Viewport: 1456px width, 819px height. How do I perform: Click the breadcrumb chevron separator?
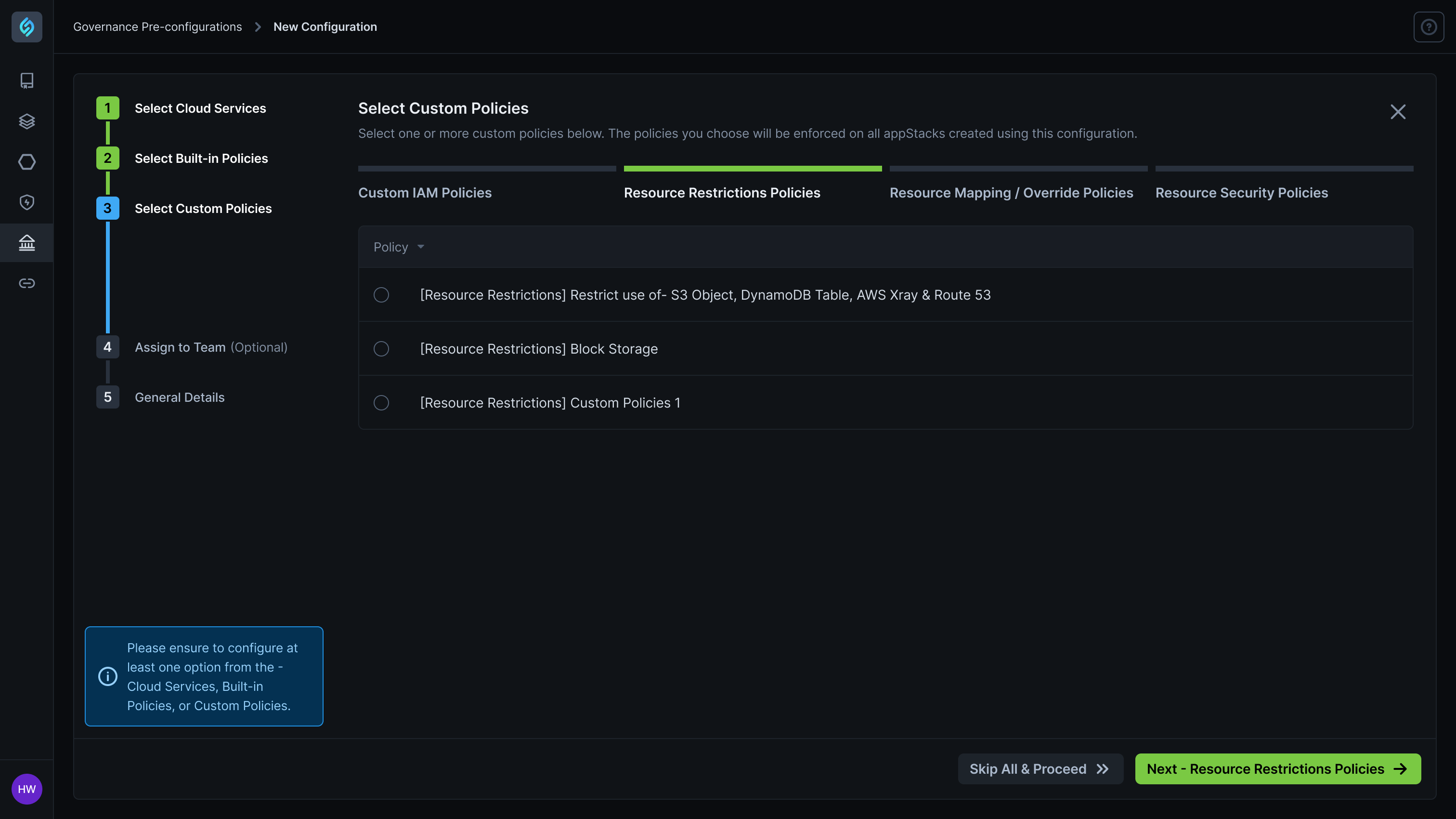[258, 26]
